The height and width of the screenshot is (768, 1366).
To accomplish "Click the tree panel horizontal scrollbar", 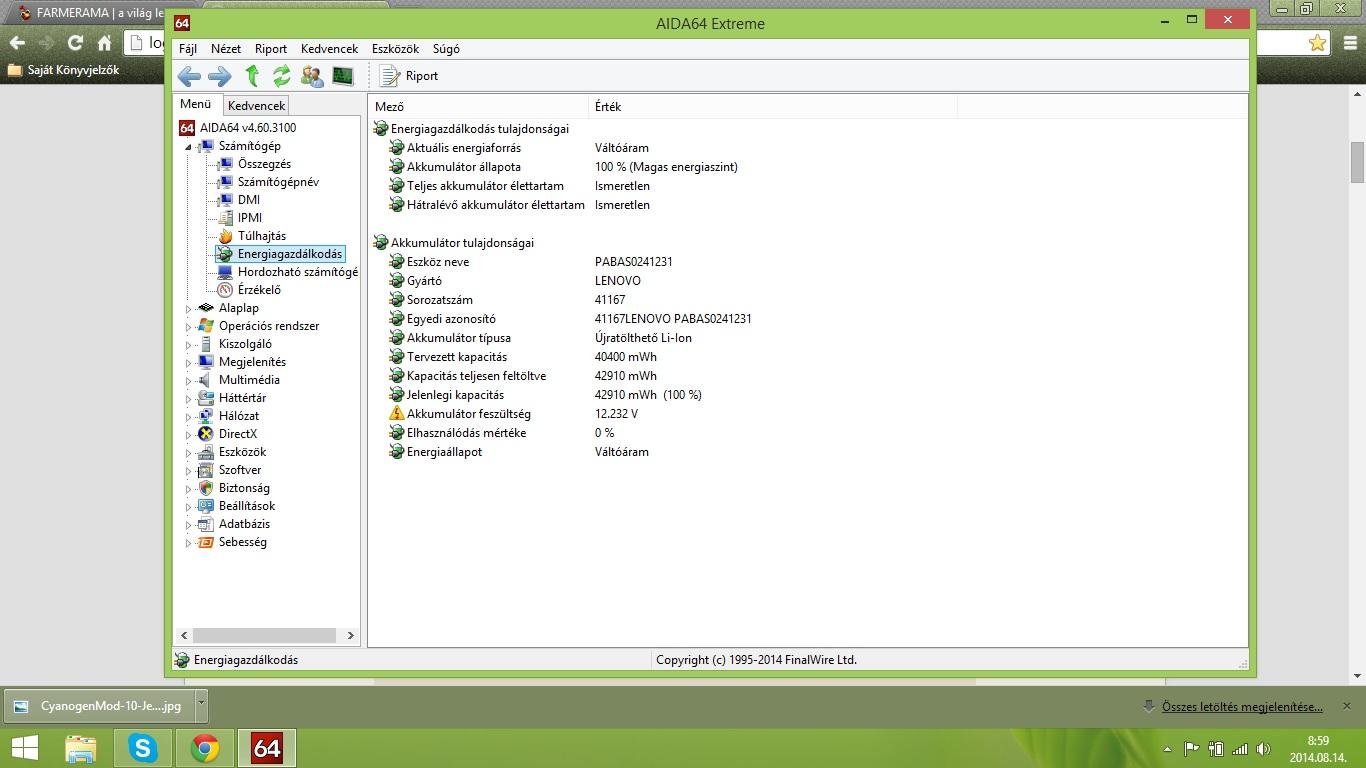I will coord(264,635).
